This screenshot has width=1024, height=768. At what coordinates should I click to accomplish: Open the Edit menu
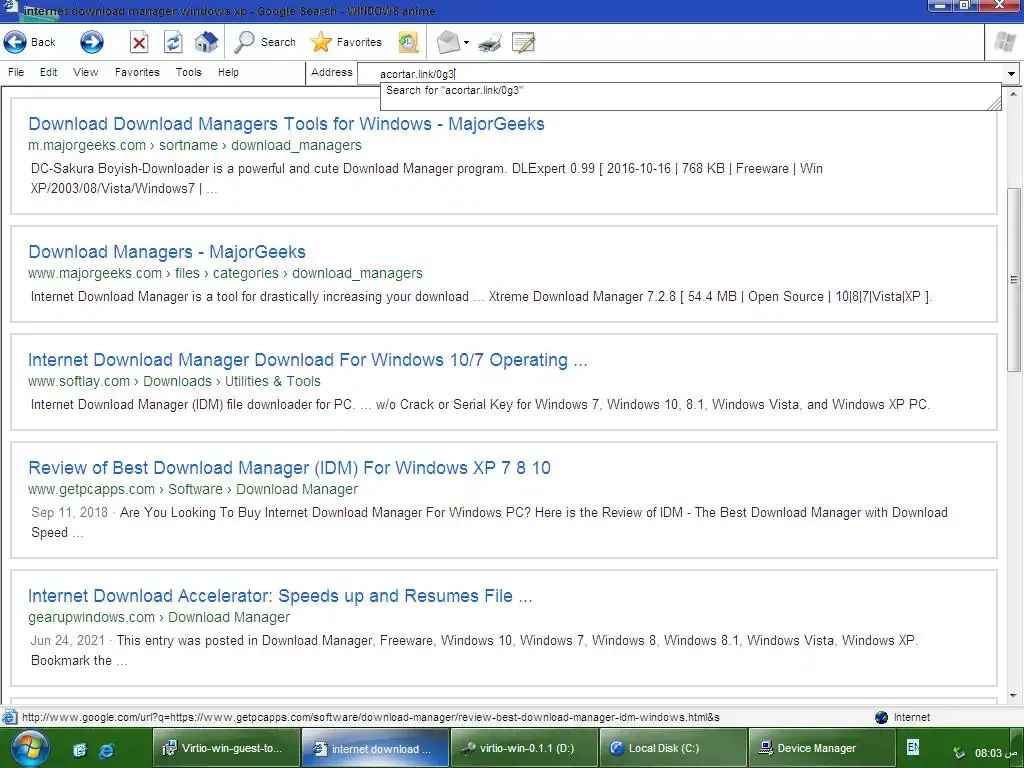point(48,72)
